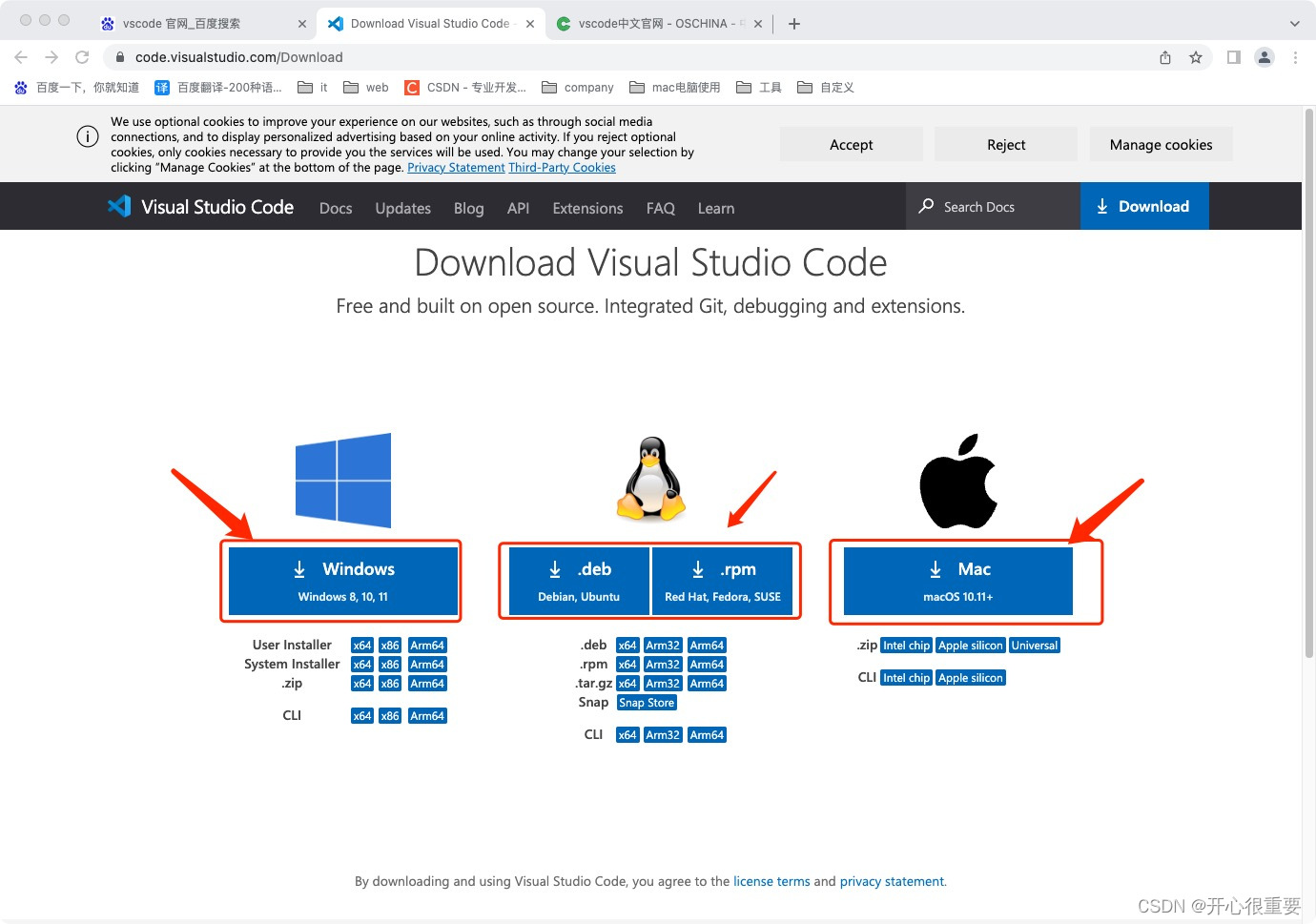Viewport: 1316px width, 924px height.
Task: Open the CSDN bookmark
Action: click(x=465, y=88)
